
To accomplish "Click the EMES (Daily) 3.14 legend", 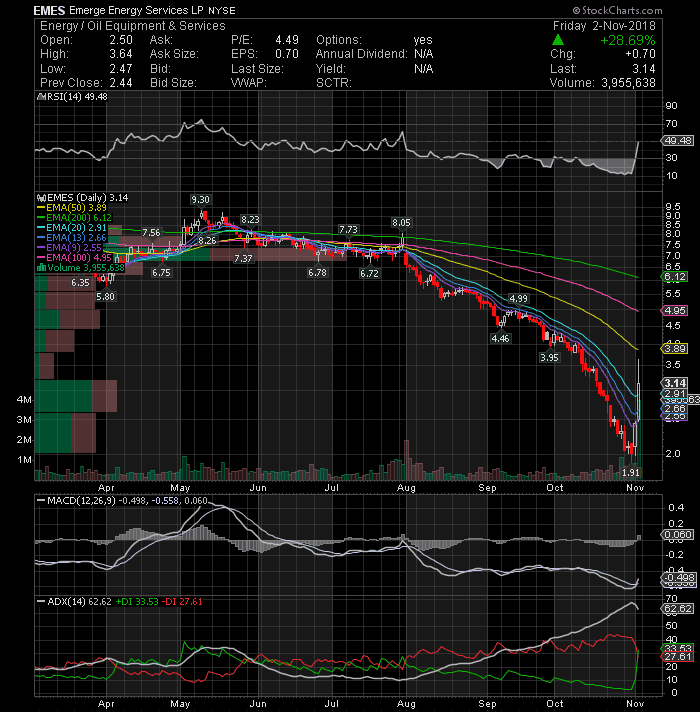I will click(83, 198).
